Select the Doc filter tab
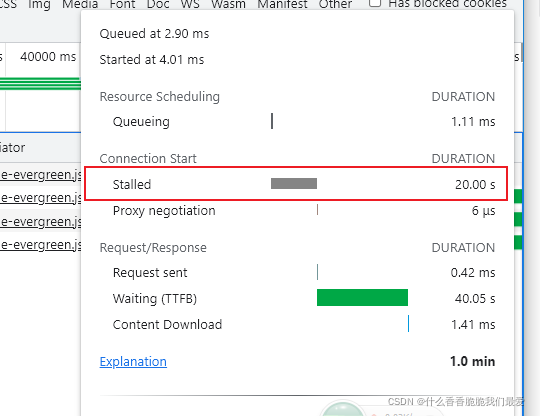This screenshot has width=540, height=416. [x=158, y=4]
